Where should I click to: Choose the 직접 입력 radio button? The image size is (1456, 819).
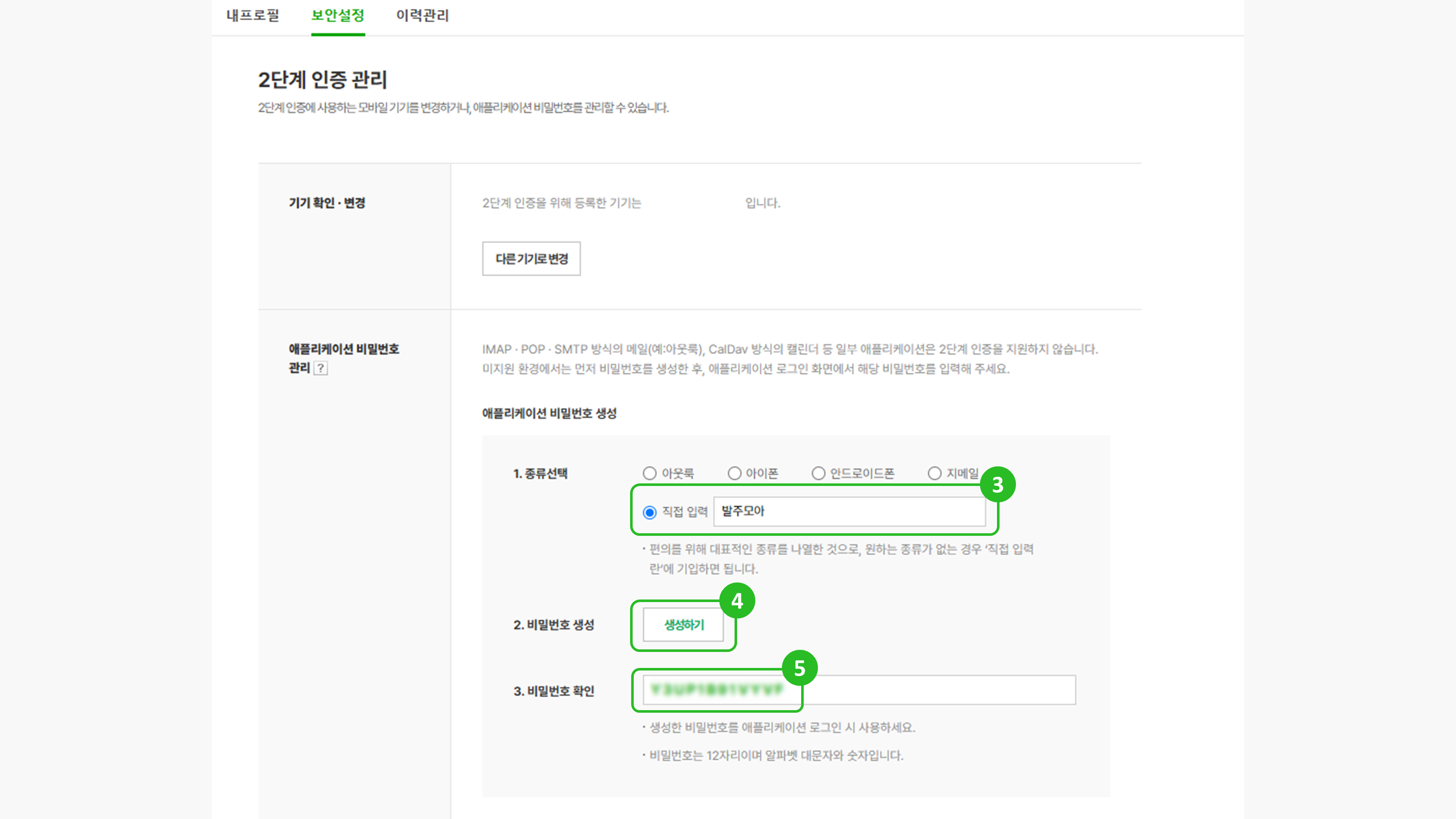[x=649, y=512]
